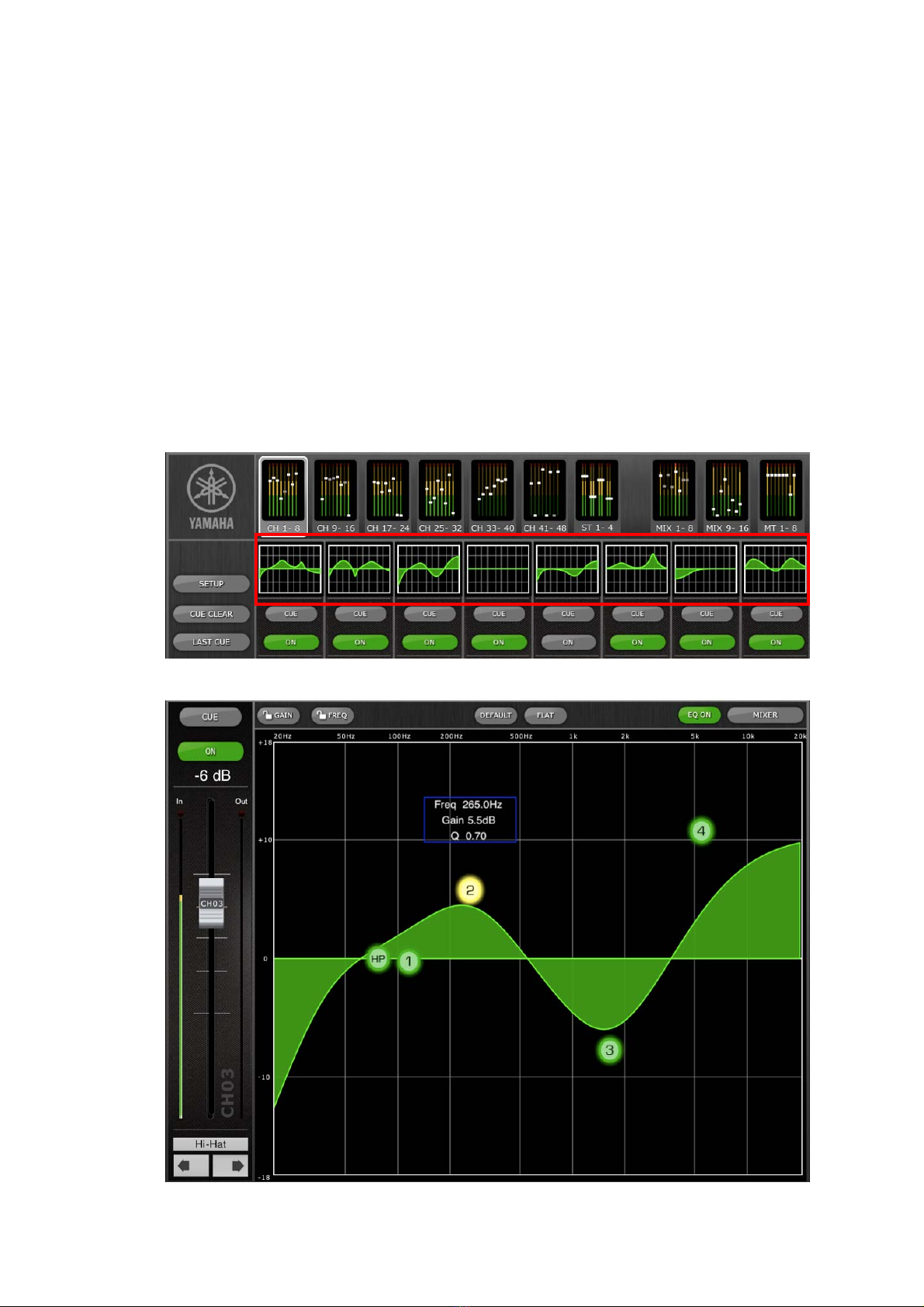Viewport: 924px width, 1307px height.
Task: Click the LAST CUE button
Action: click(x=211, y=642)
